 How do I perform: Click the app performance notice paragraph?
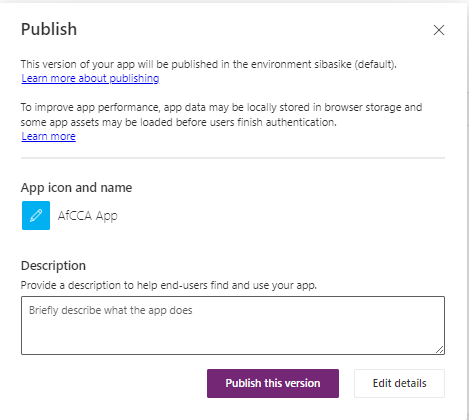point(221,115)
